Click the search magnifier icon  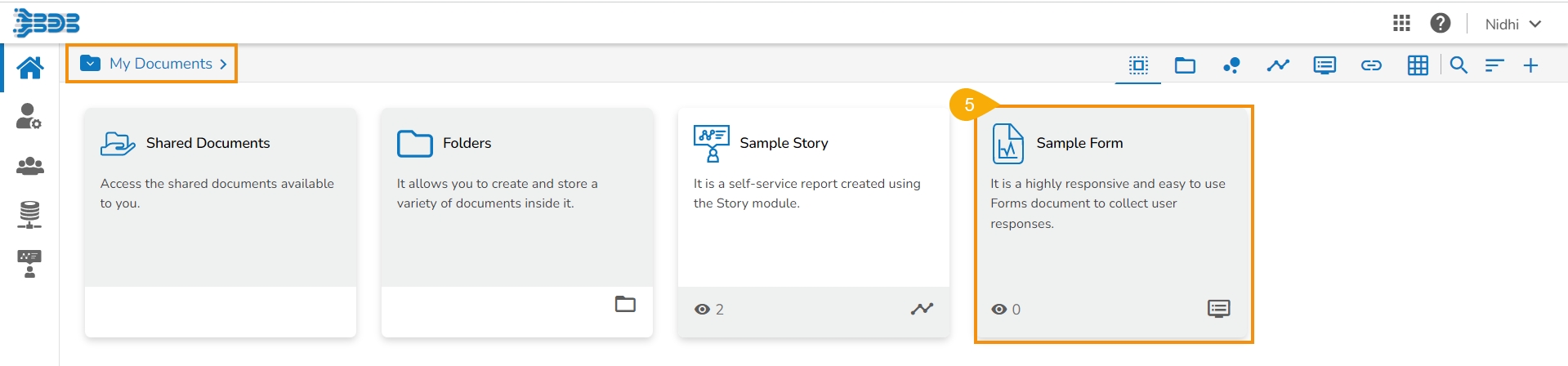click(1459, 65)
